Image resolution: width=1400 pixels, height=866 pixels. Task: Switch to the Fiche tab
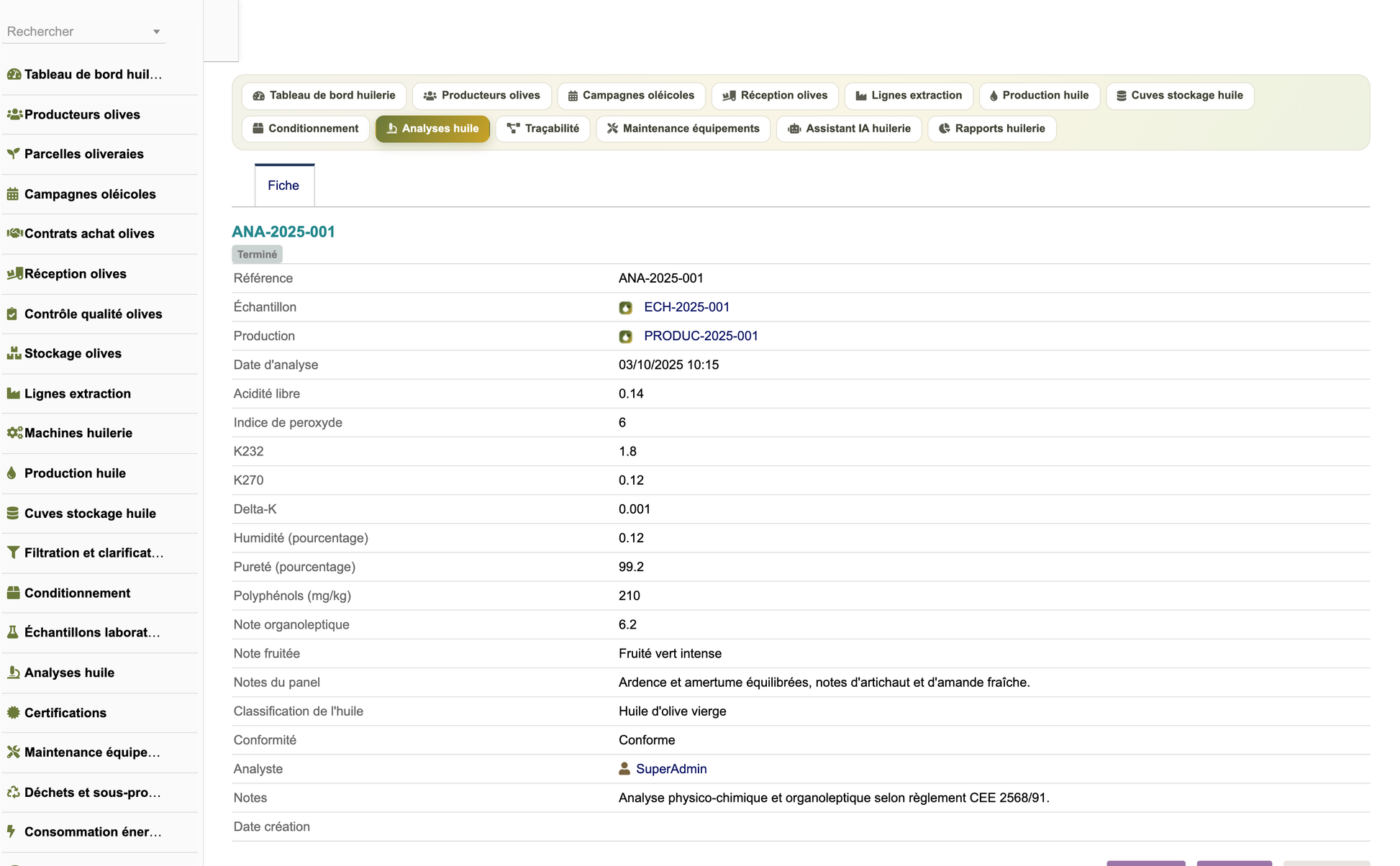pyautogui.click(x=283, y=186)
